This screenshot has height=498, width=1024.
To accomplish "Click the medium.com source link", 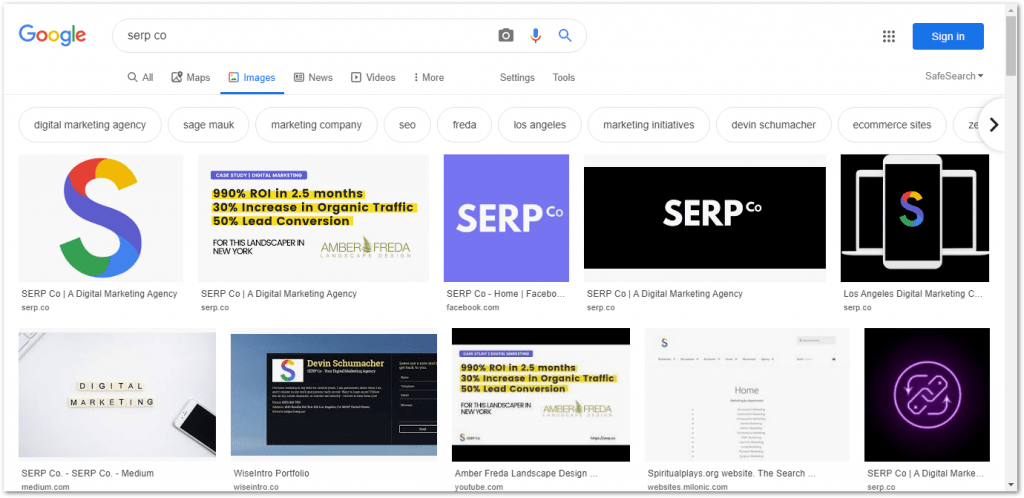I will point(45,487).
